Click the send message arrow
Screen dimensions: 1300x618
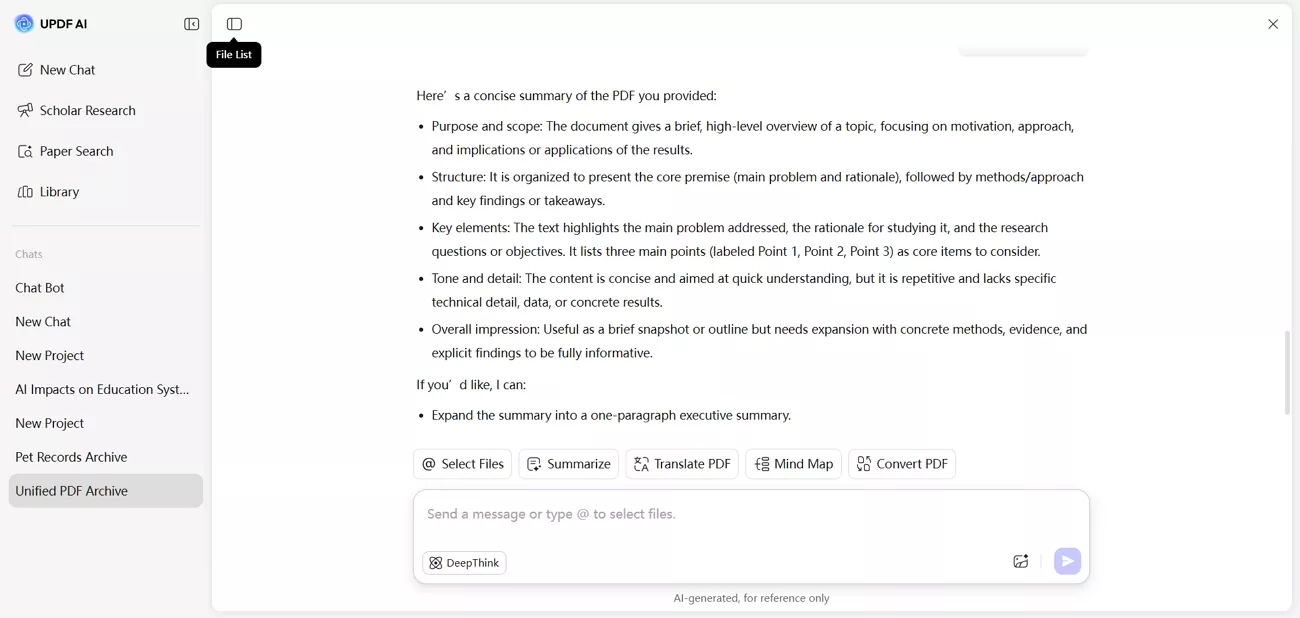(x=1067, y=561)
